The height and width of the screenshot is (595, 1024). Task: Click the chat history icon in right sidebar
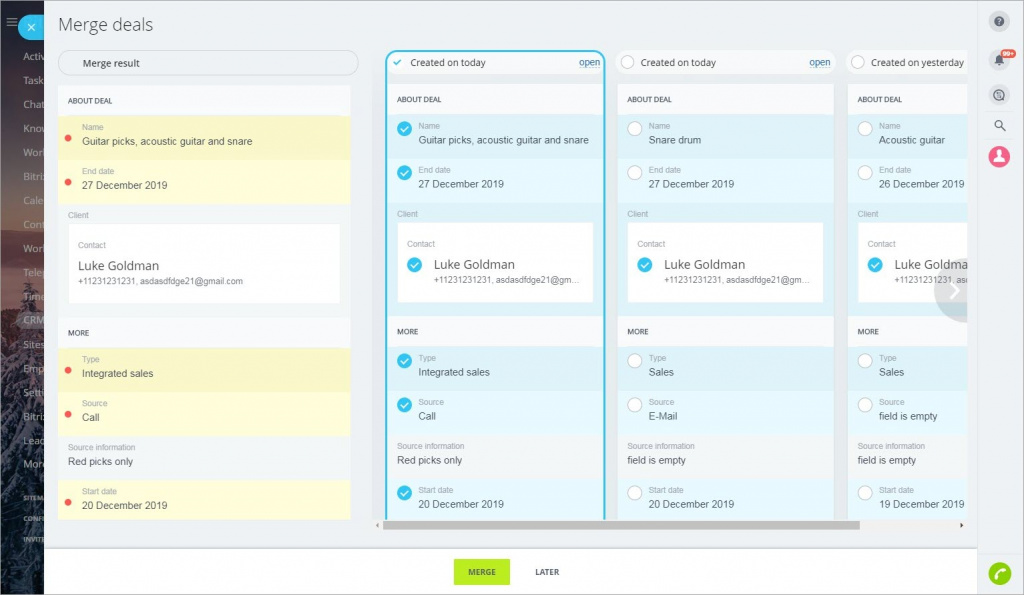[998, 95]
